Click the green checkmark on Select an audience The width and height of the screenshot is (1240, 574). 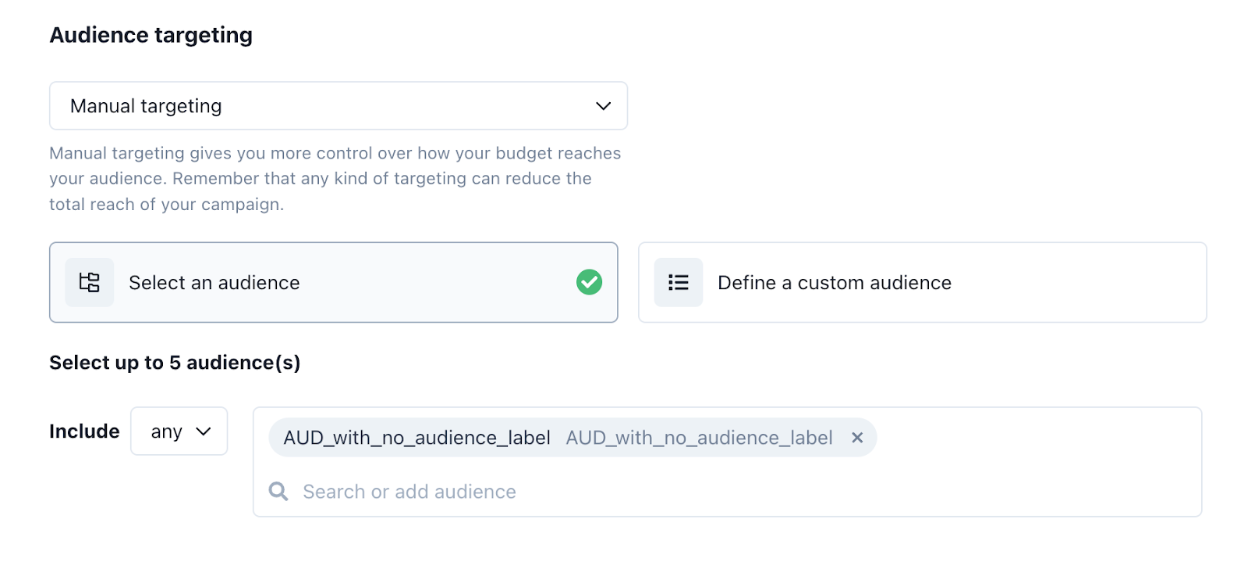point(589,282)
